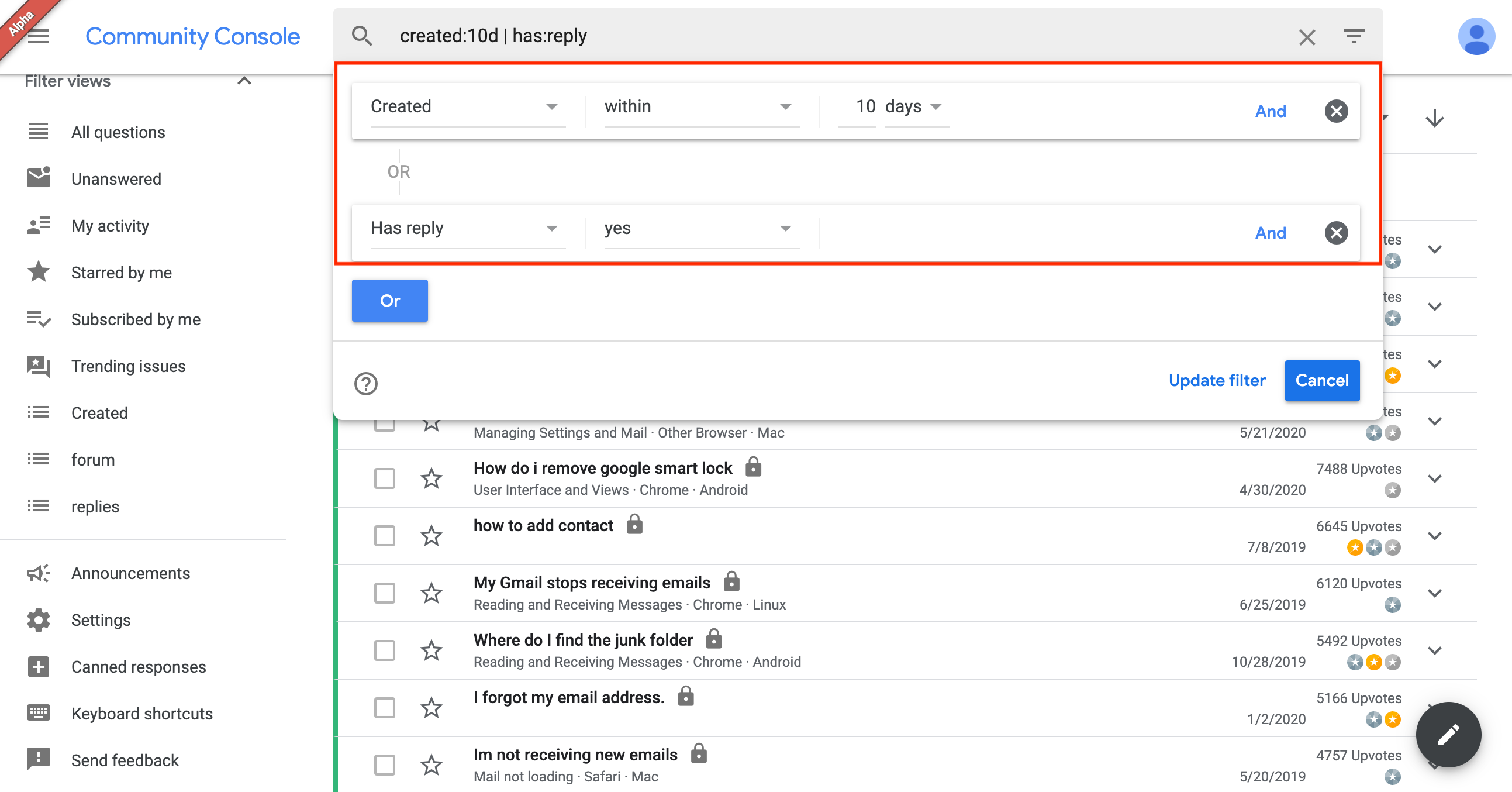The width and height of the screenshot is (1512, 792).
Task: Click the Update filter link
Action: click(x=1216, y=380)
